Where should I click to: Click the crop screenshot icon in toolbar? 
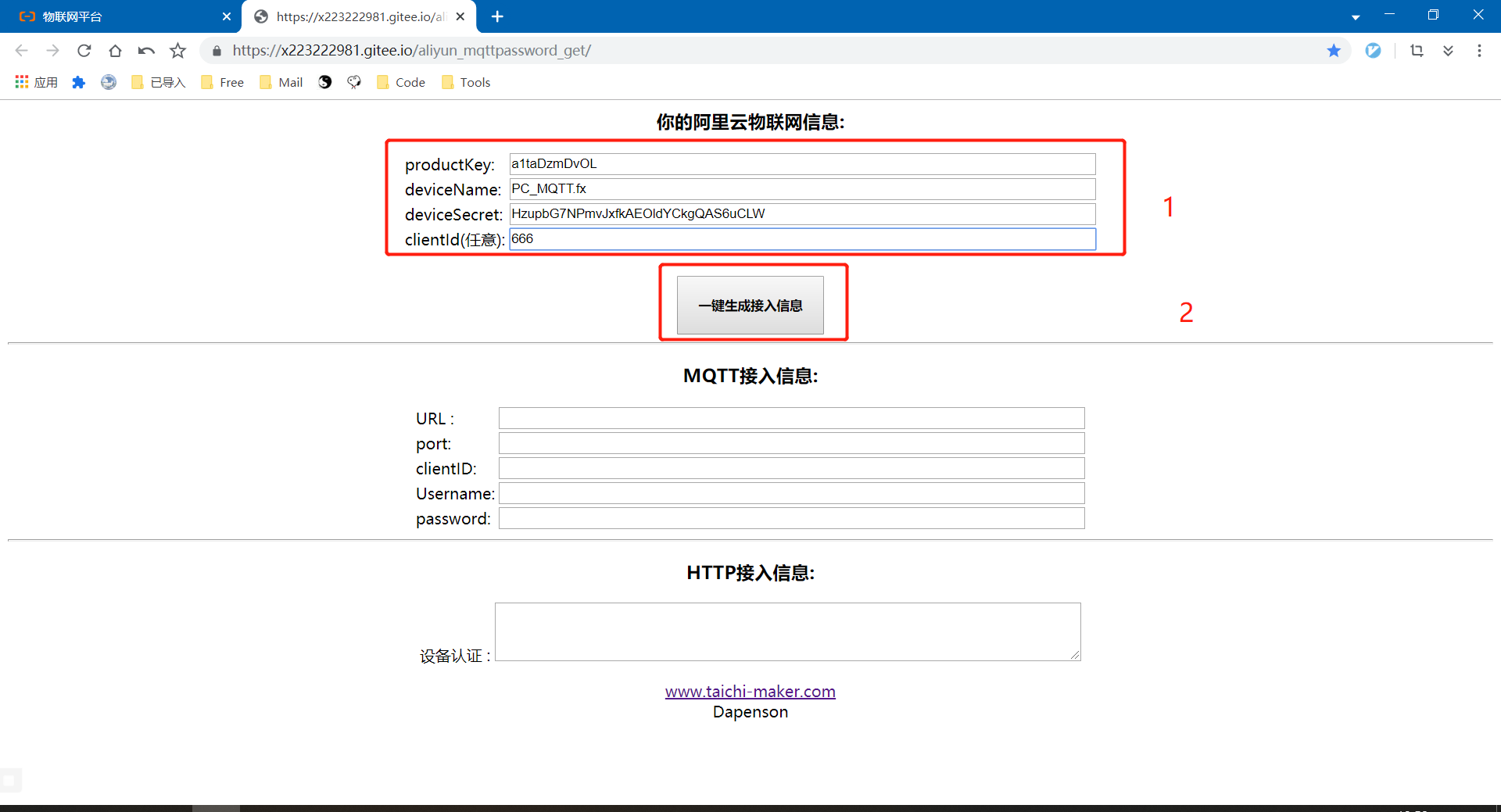coord(1417,51)
